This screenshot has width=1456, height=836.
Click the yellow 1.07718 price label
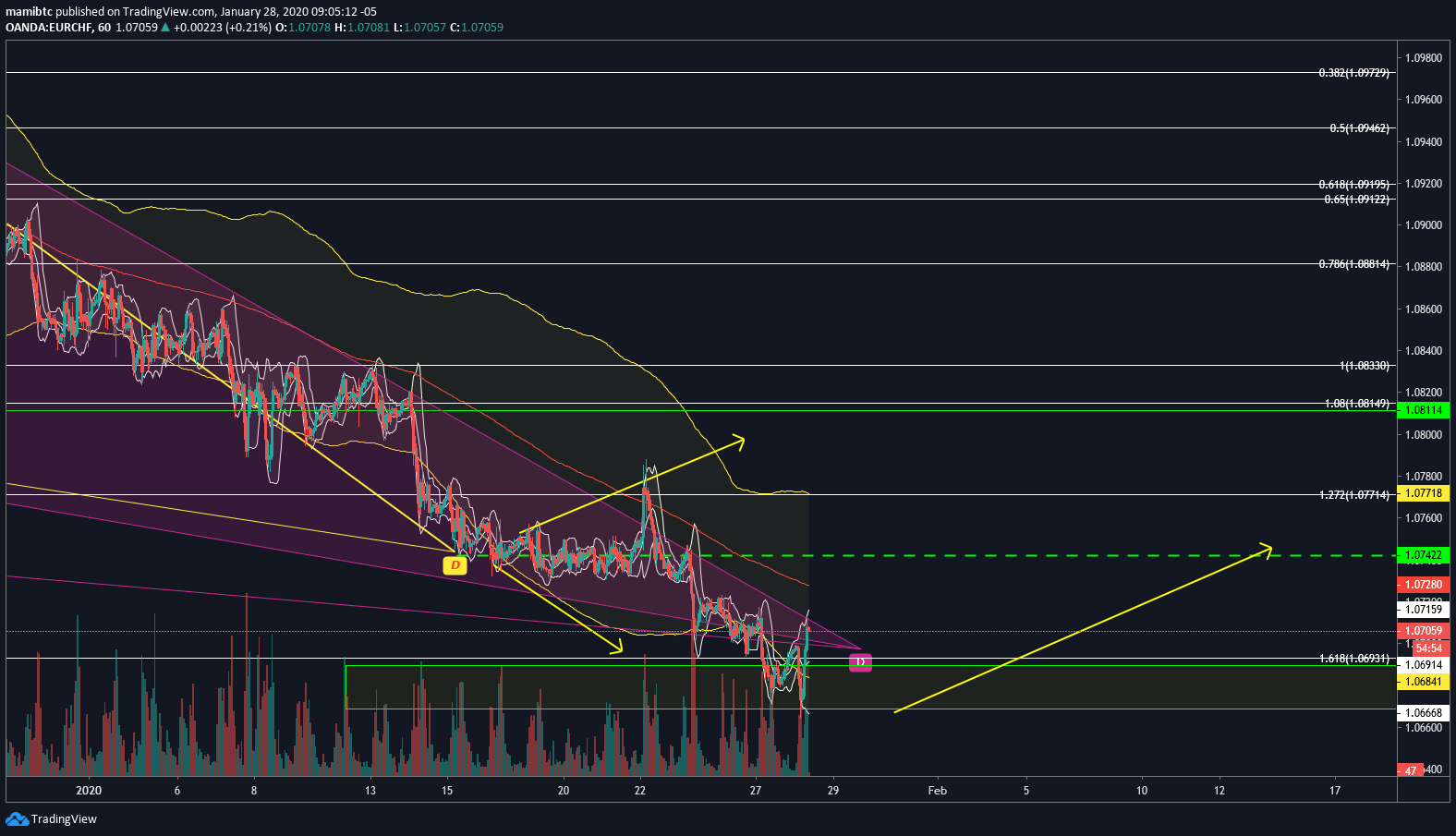(1424, 494)
